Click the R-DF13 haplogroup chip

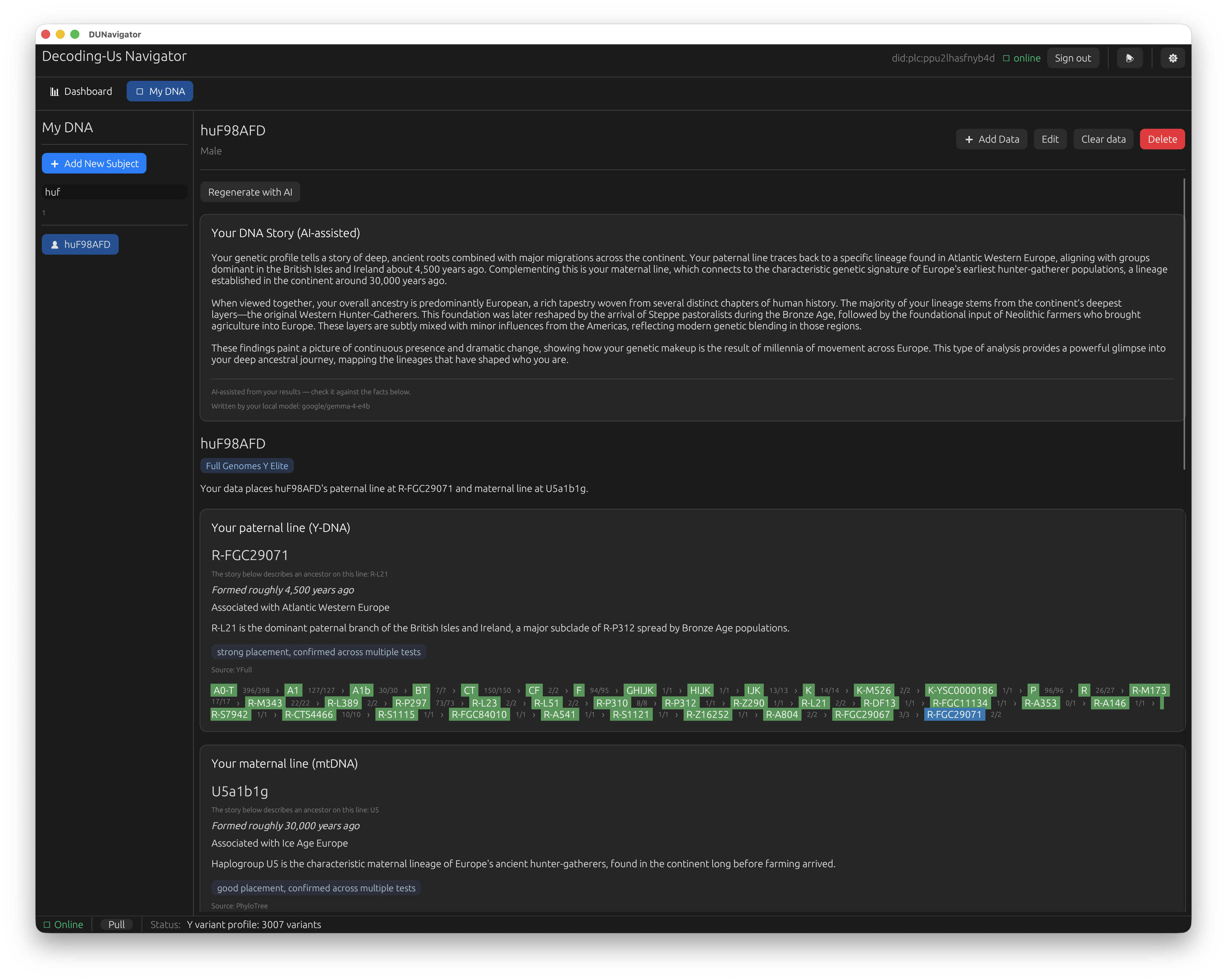879,703
